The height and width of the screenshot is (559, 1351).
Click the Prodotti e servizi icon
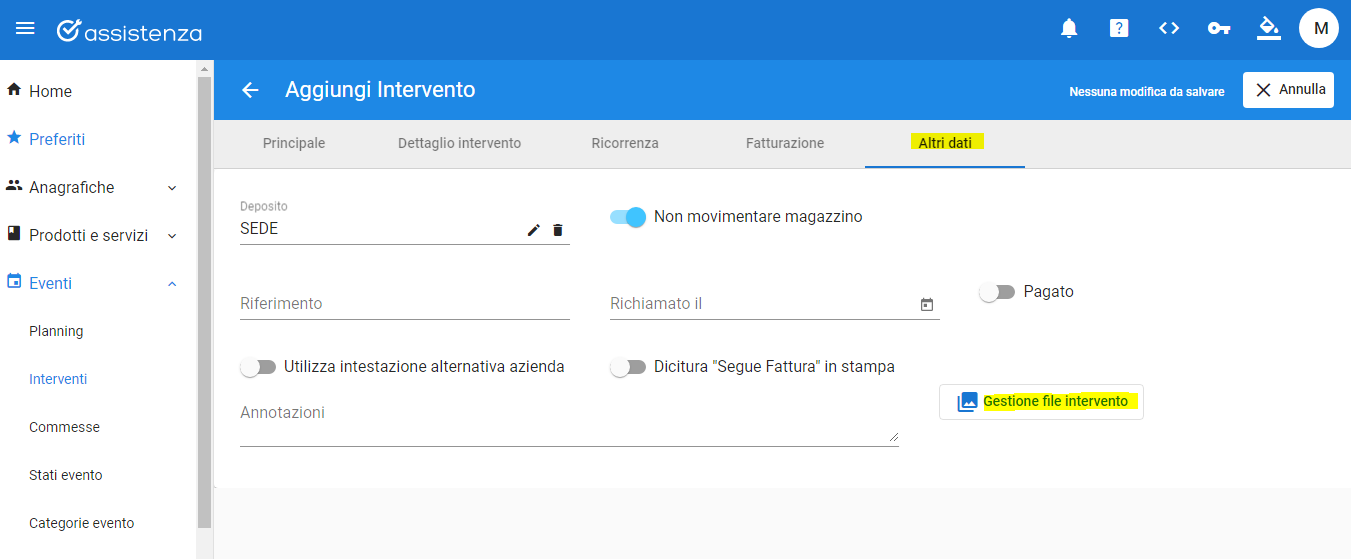click(14, 234)
